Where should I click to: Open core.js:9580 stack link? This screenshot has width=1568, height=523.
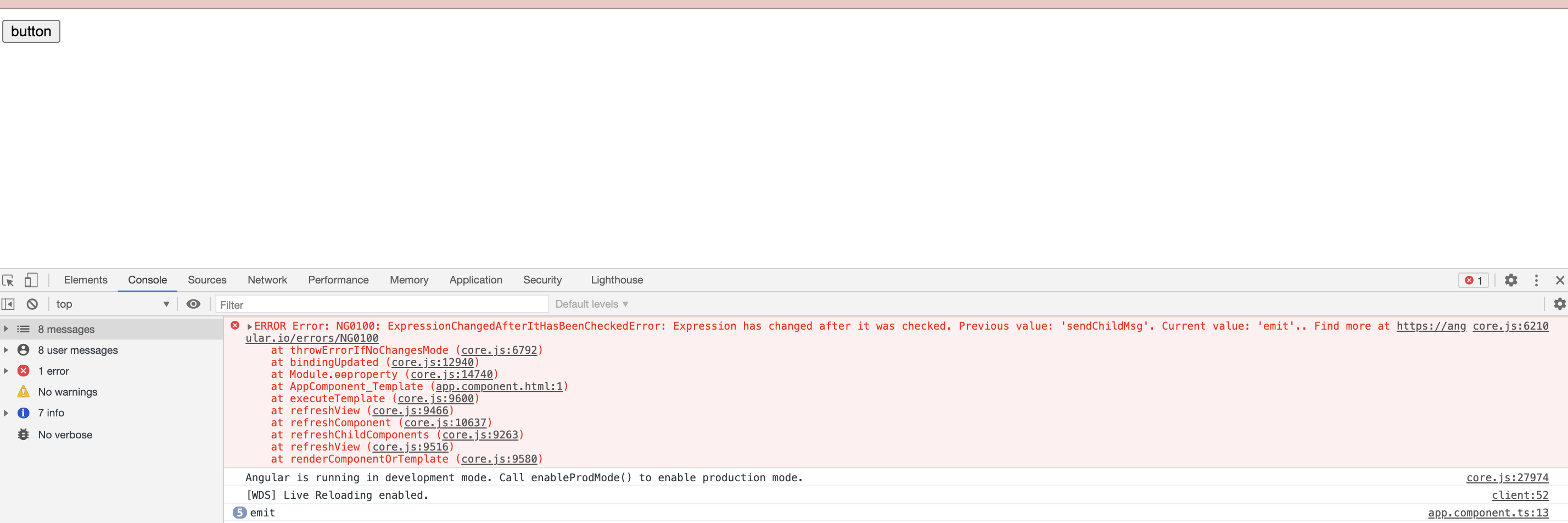(499, 459)
